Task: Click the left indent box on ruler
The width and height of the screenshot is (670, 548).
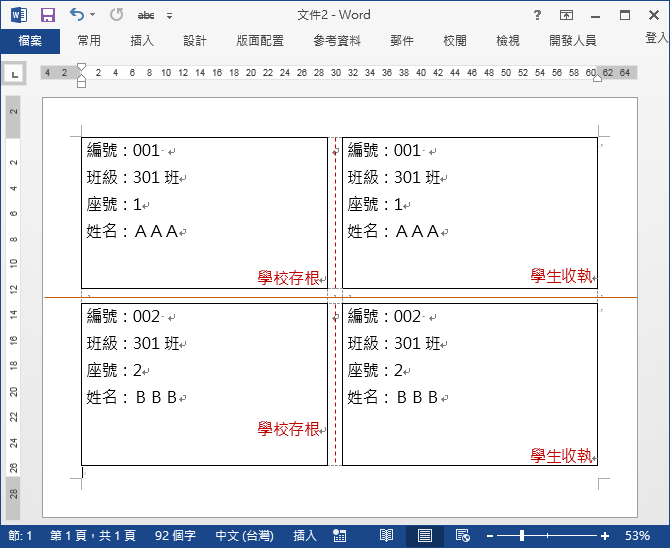Action: coord(82,84)
